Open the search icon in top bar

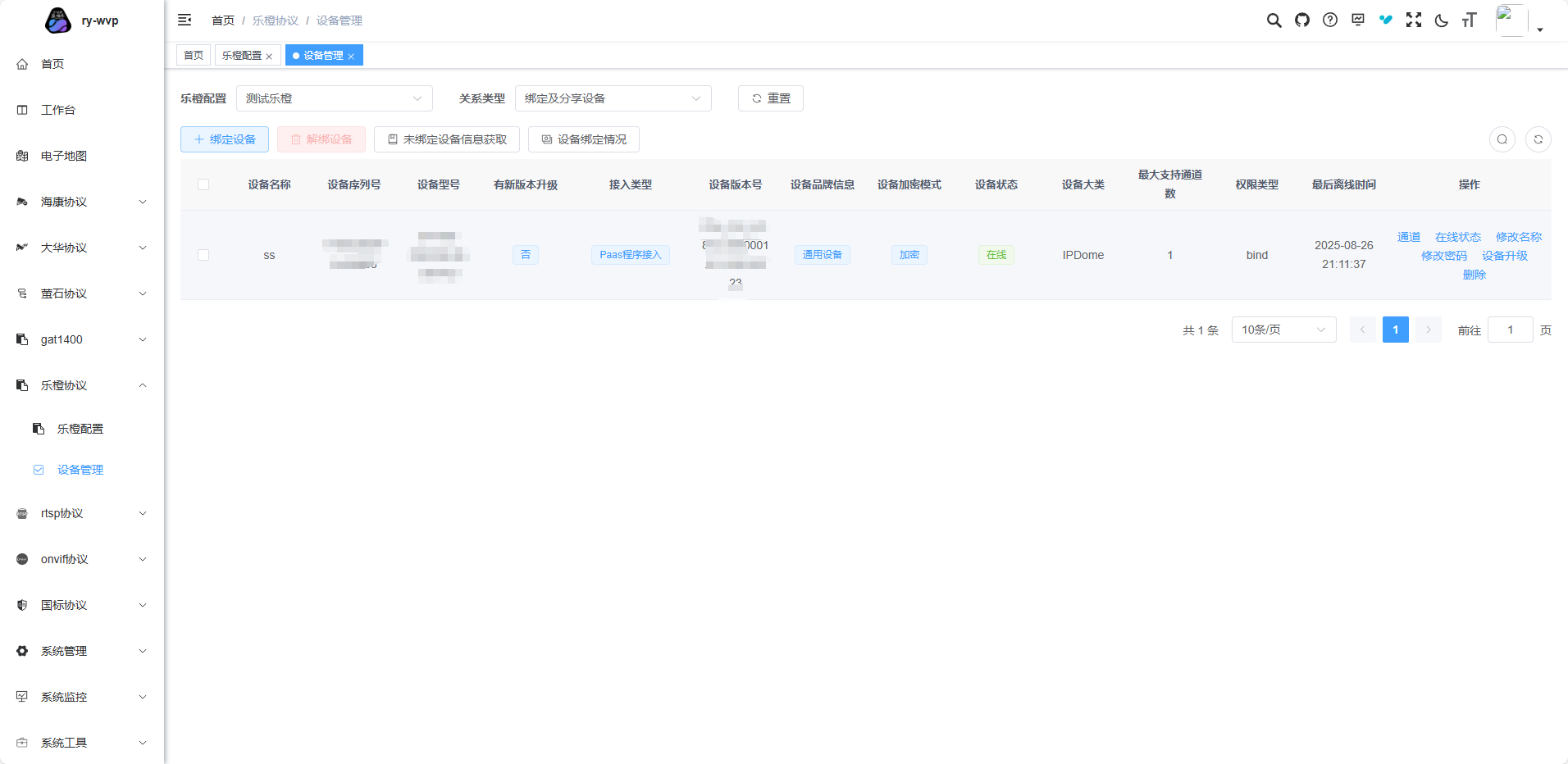point(1274,20)
